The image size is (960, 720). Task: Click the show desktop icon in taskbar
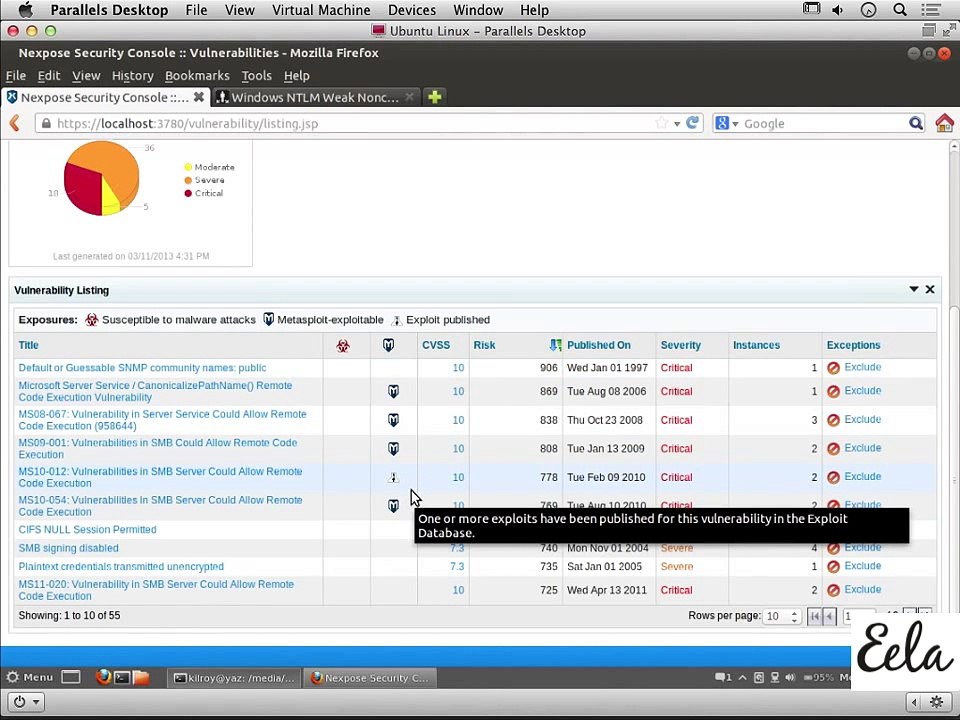coord(71,677)
